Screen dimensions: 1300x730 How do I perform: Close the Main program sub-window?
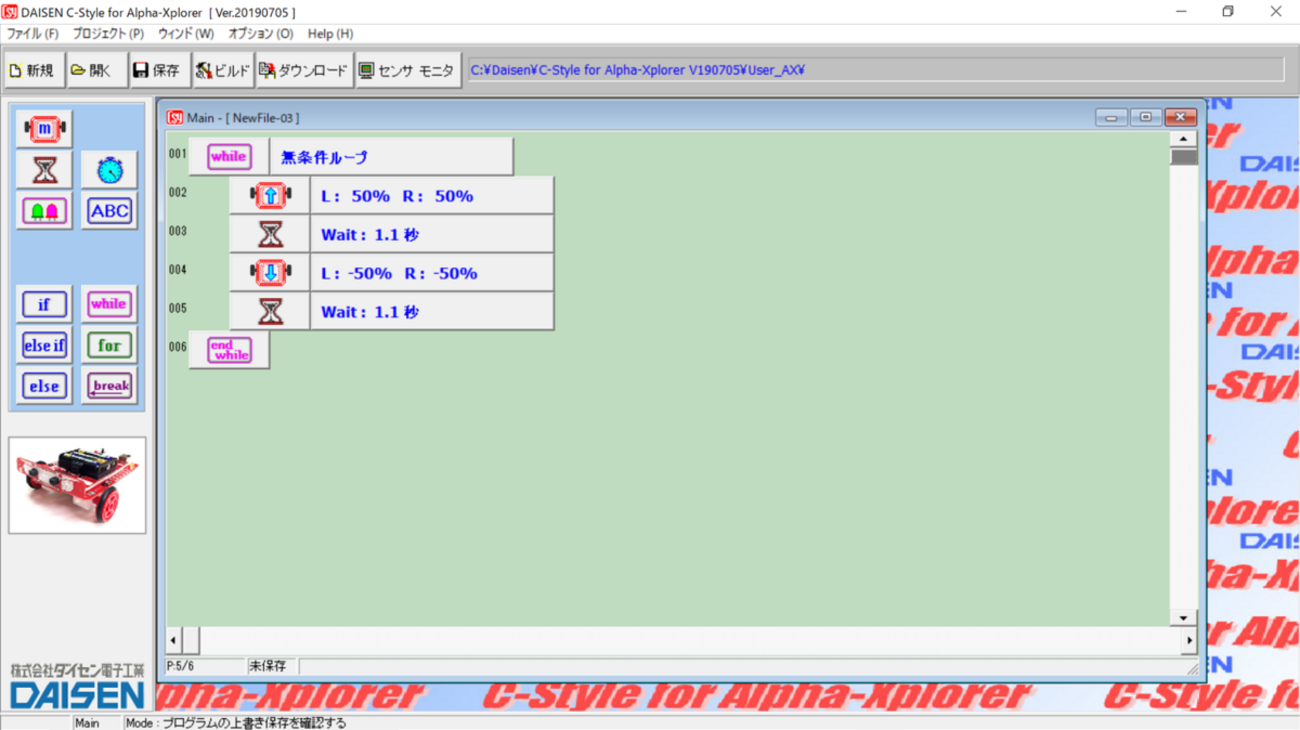(x=1180, y=118)
